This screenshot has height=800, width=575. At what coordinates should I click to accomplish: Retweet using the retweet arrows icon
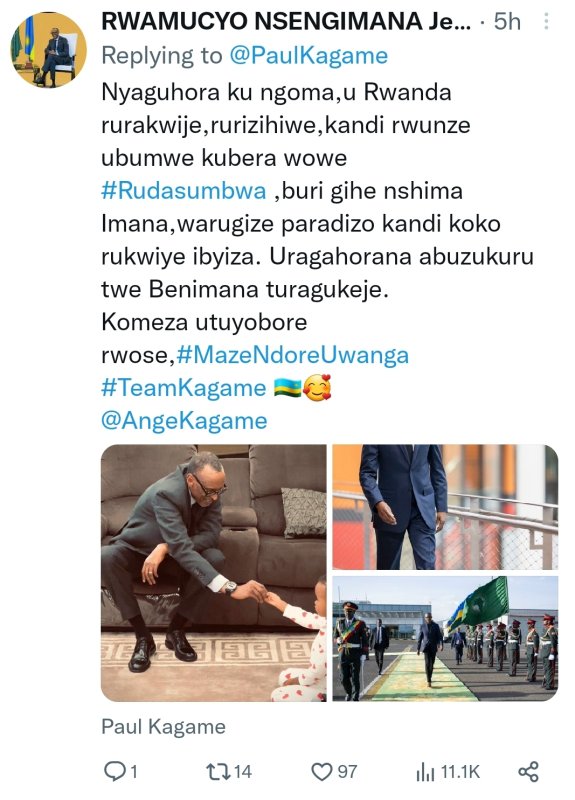216,771
